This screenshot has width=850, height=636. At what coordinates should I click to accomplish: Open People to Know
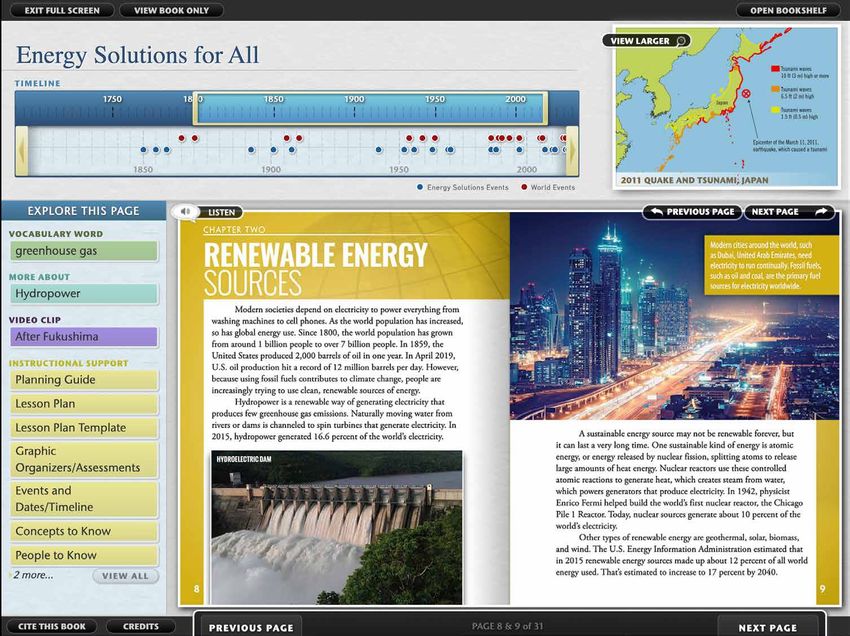click(83, 555)
